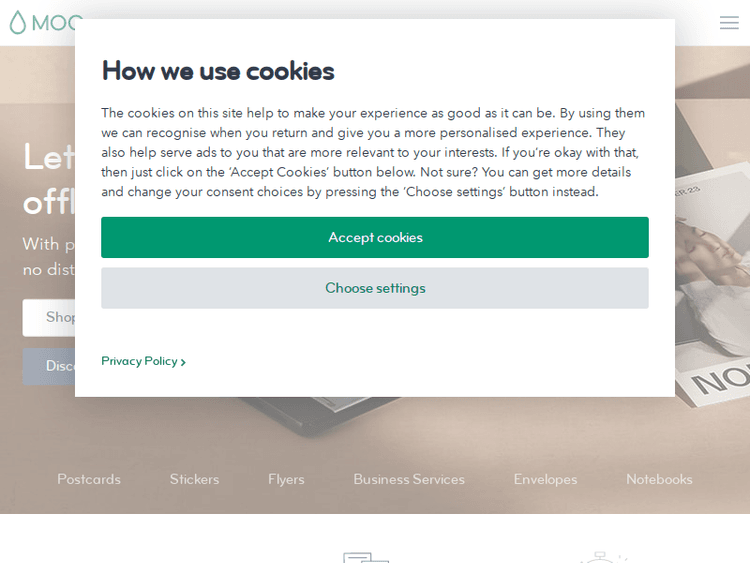Viewport: 750px width, 563px height.
Task: Open the hamburger menu icon
Action: [x=729, y=22]
